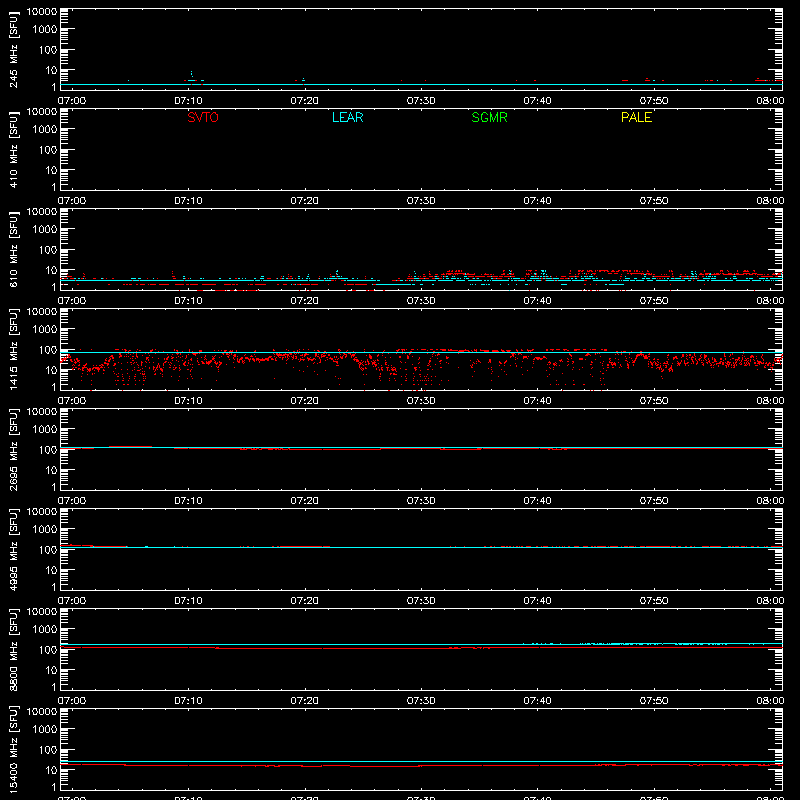Click the green SGMR station legend label
Viewport: 800px width, 800px height.
(x=489, y=117)
